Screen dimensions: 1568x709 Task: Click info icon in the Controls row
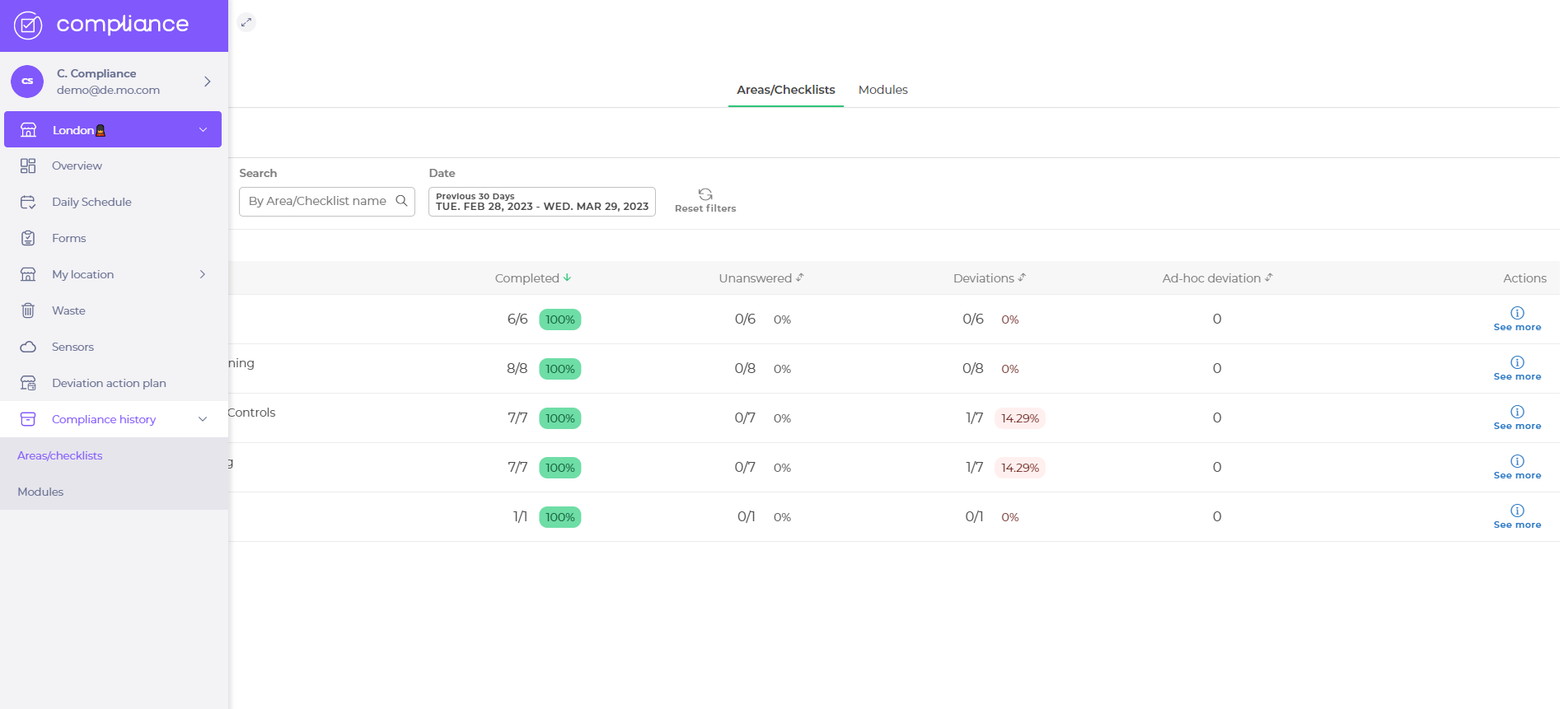(1517, 412)
